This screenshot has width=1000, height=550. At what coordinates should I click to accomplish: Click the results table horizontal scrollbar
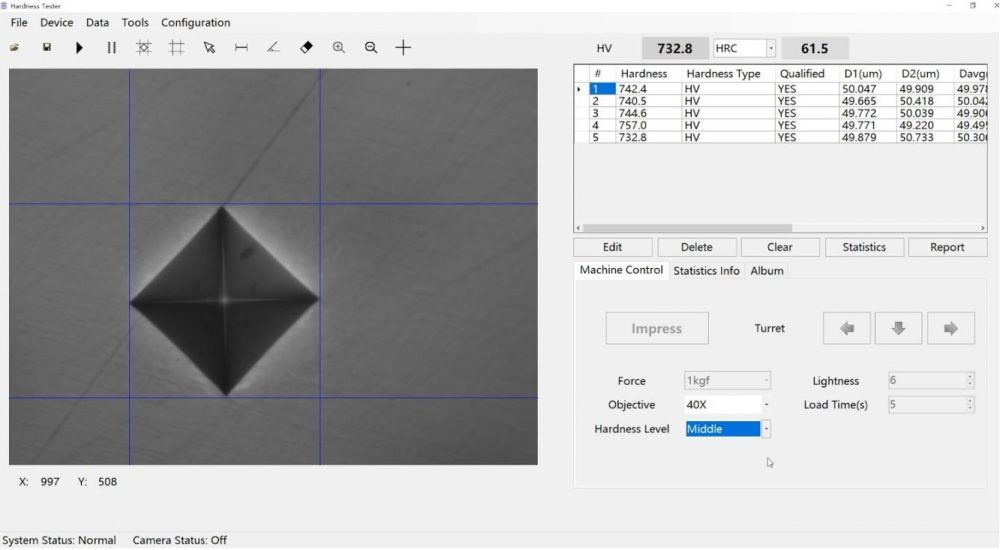click(x=688, y=228)
